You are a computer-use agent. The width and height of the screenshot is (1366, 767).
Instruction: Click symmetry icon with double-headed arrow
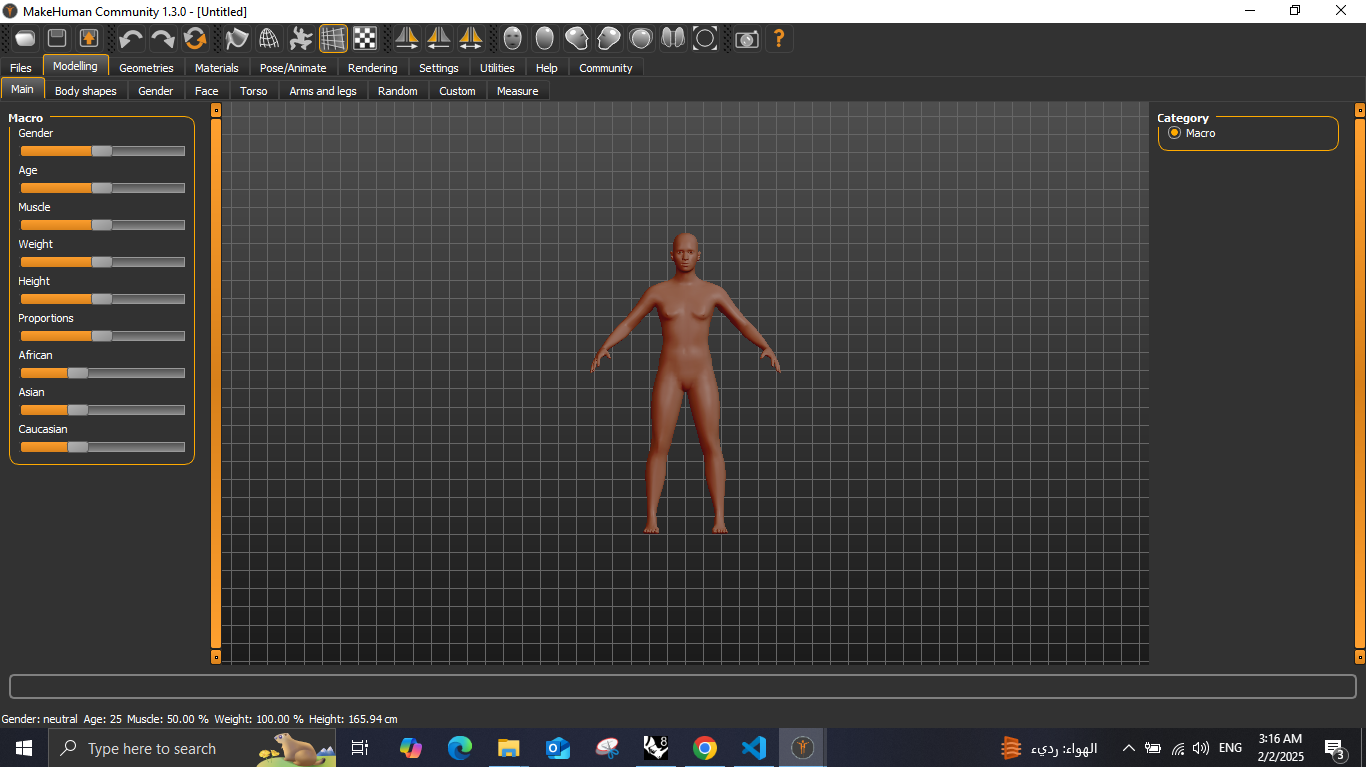(x=471, y=39)
